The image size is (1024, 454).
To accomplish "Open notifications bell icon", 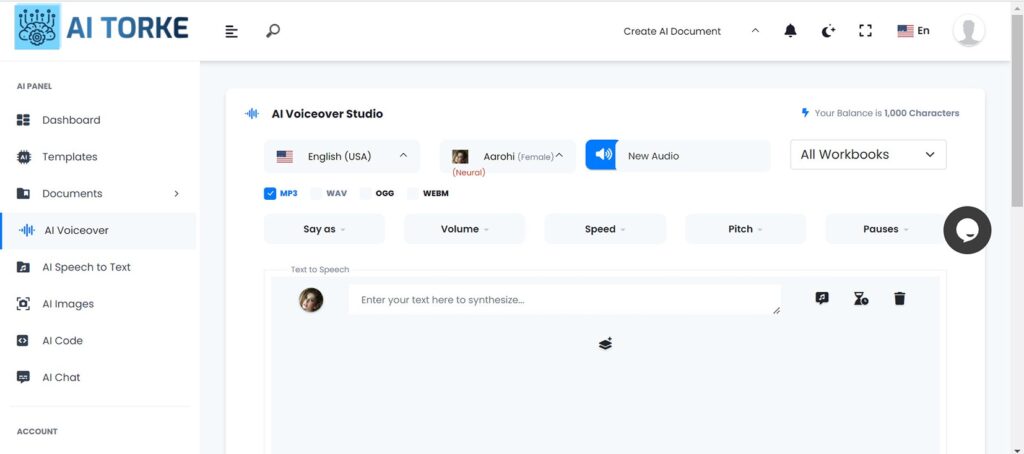I will (x=790, y=31).
